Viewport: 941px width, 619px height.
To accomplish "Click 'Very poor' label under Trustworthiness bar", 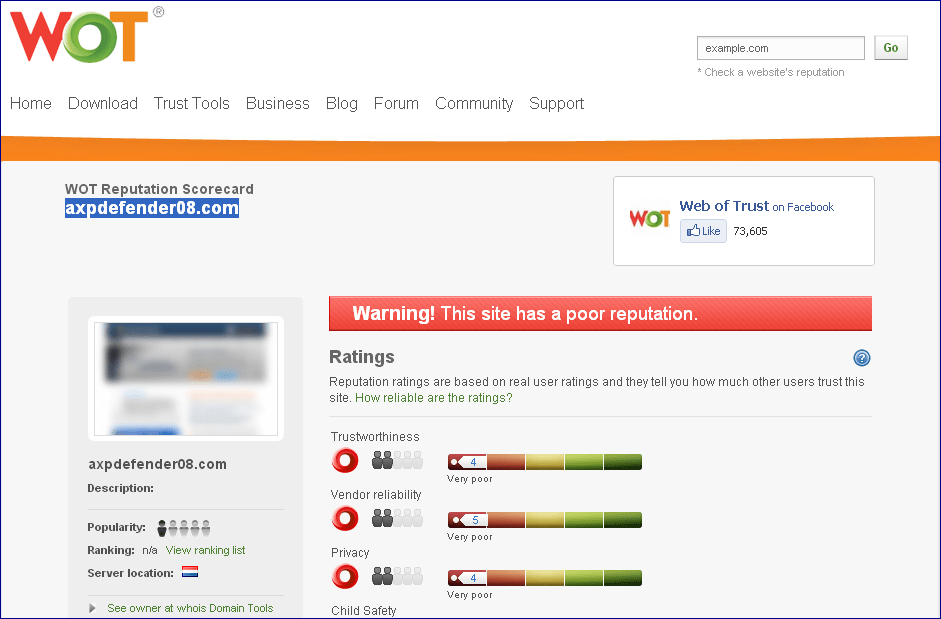I will click(470, 479).
